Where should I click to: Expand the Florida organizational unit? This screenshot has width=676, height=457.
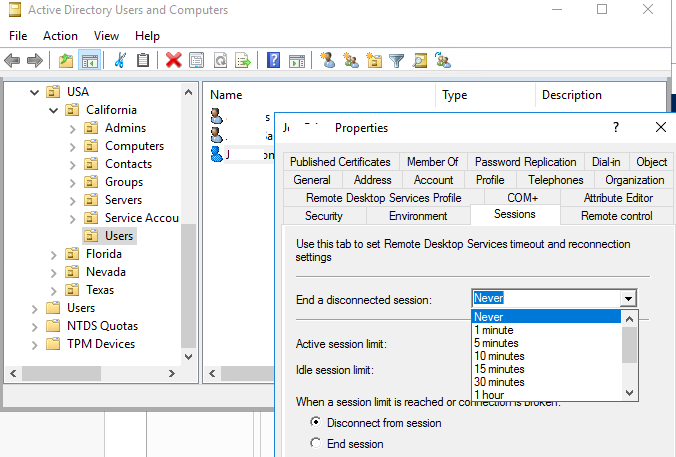(x=54, y=254)
